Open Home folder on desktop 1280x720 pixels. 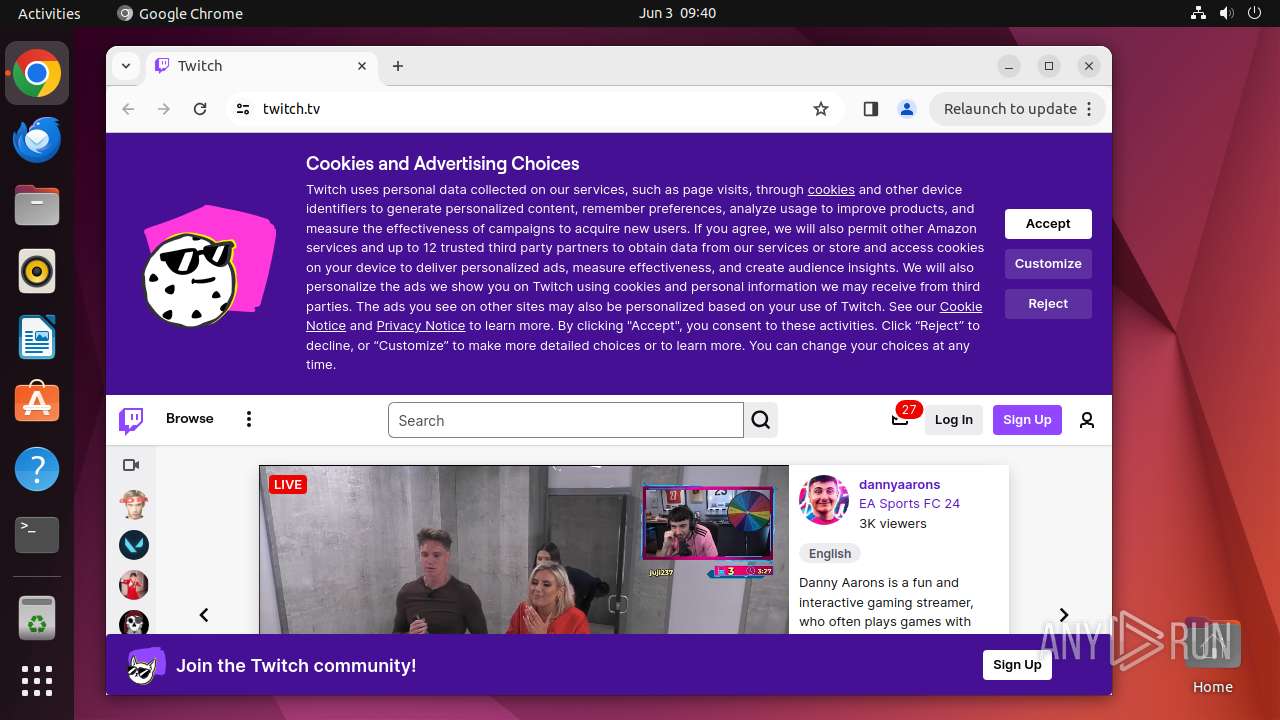click(1212, 656)
